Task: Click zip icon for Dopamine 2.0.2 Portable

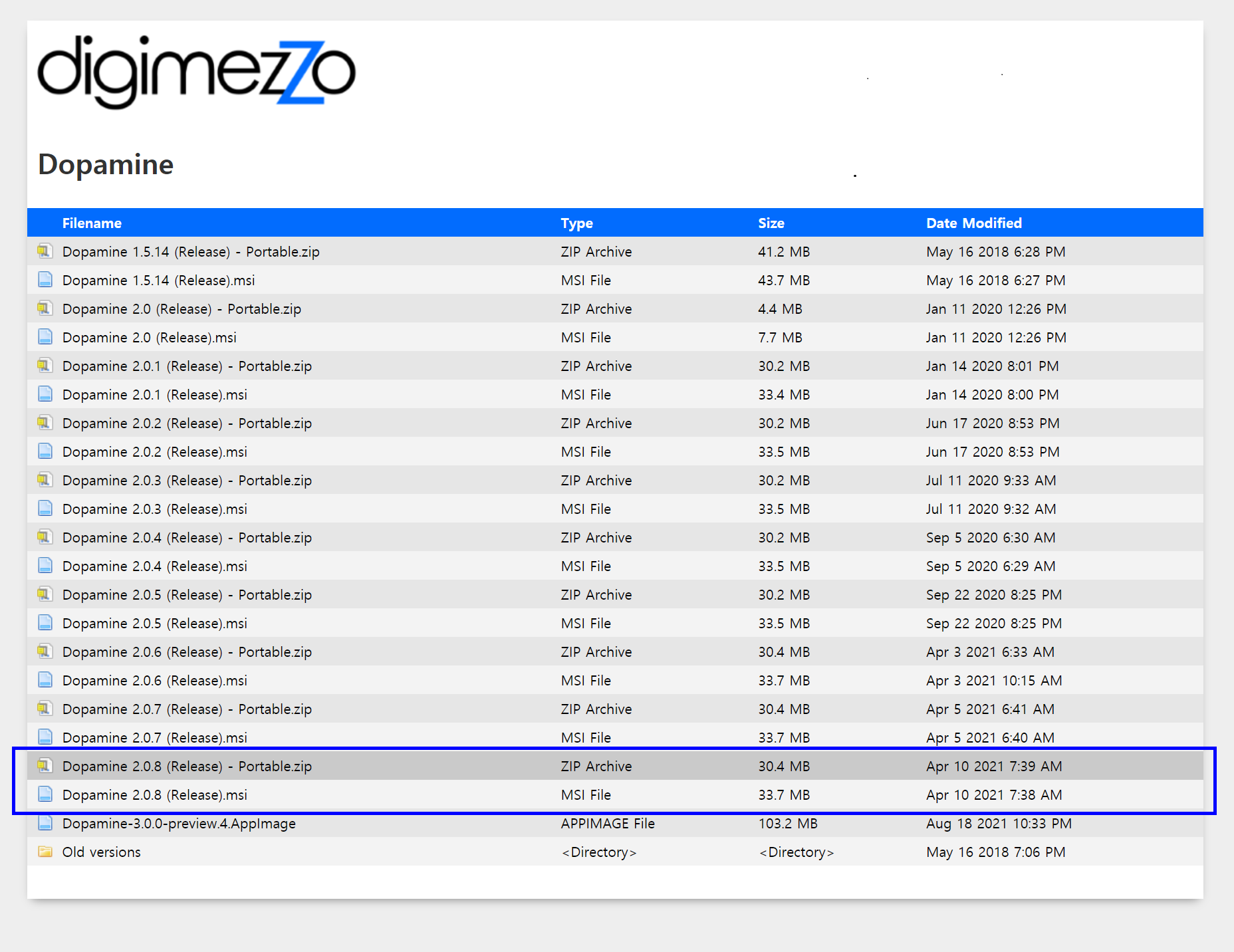Action: [x=45, y=423]
